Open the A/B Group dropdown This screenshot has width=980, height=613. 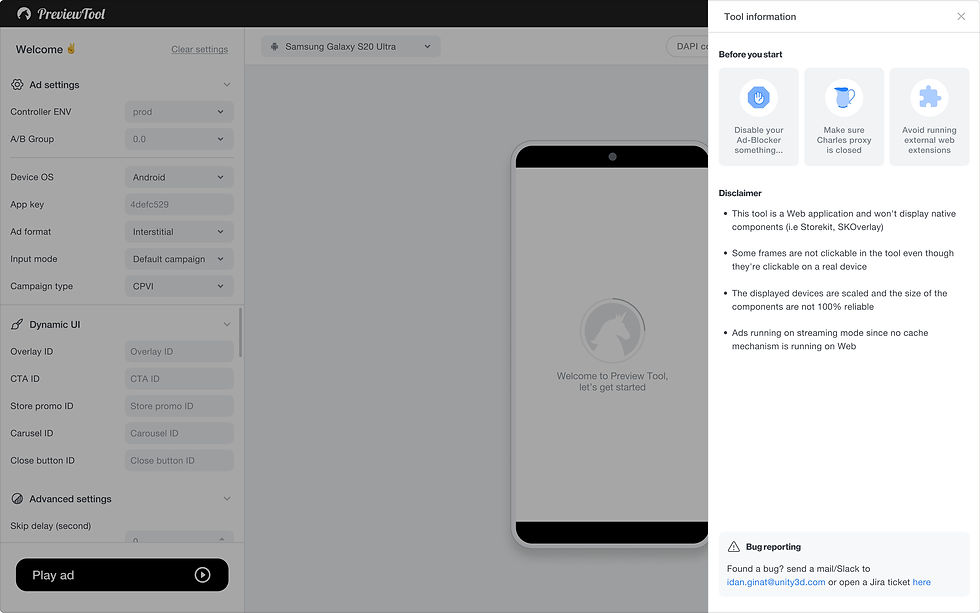(179, 139)
